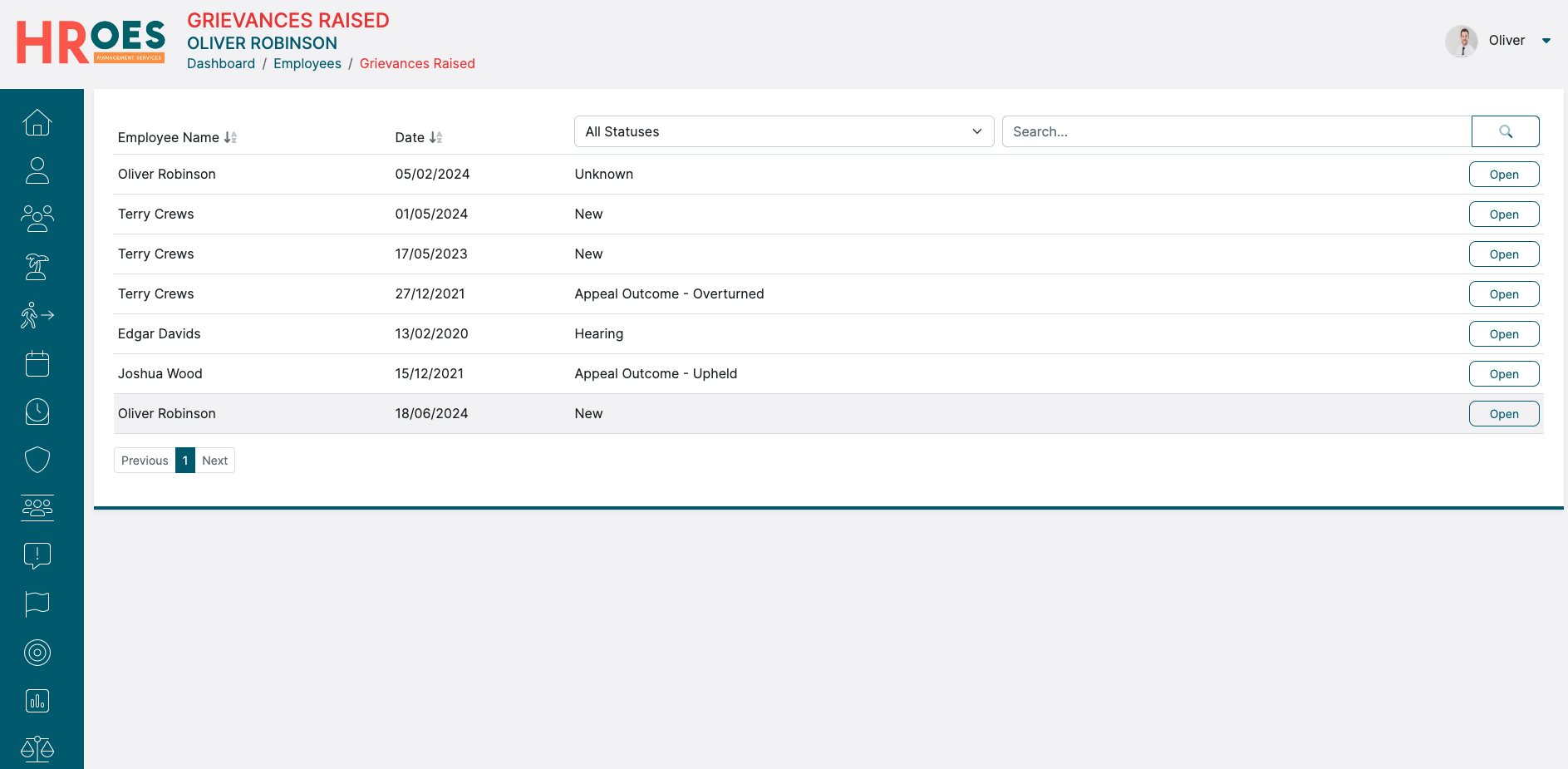Image resolution: width=1568 pixels, height=769 pixels.
Task: Sort table by Employee Name
Action: (230, 138)
